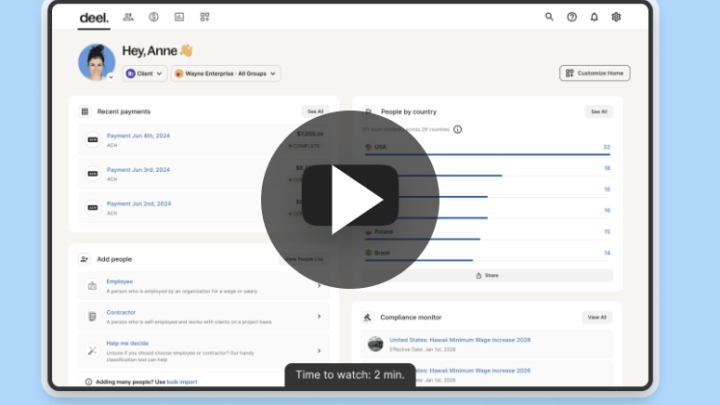Screen dimensions: 720x405
Task: Click the Poland country row
Action: click(487, 234)
